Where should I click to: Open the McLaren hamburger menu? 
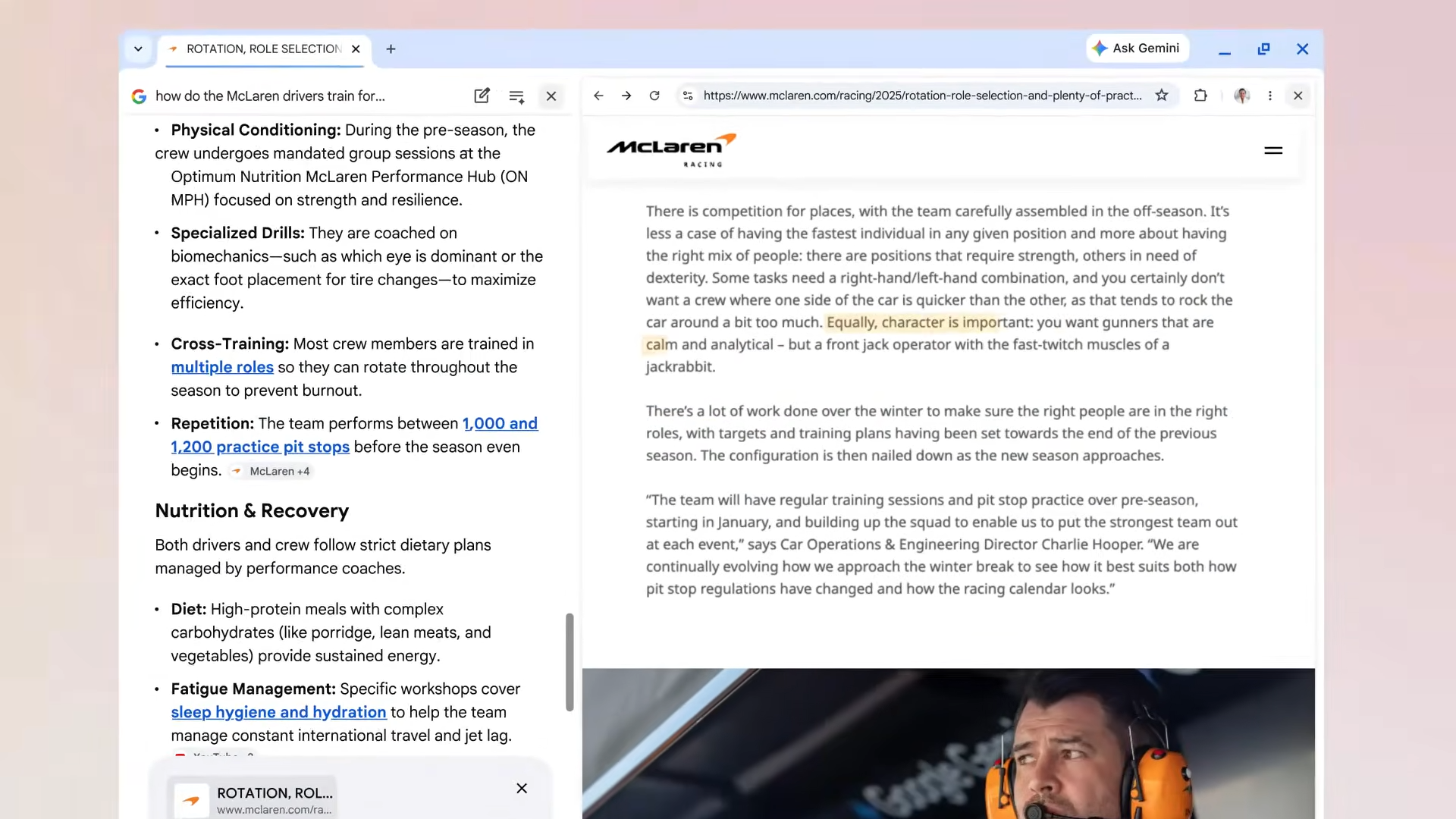pos(1273,151)
